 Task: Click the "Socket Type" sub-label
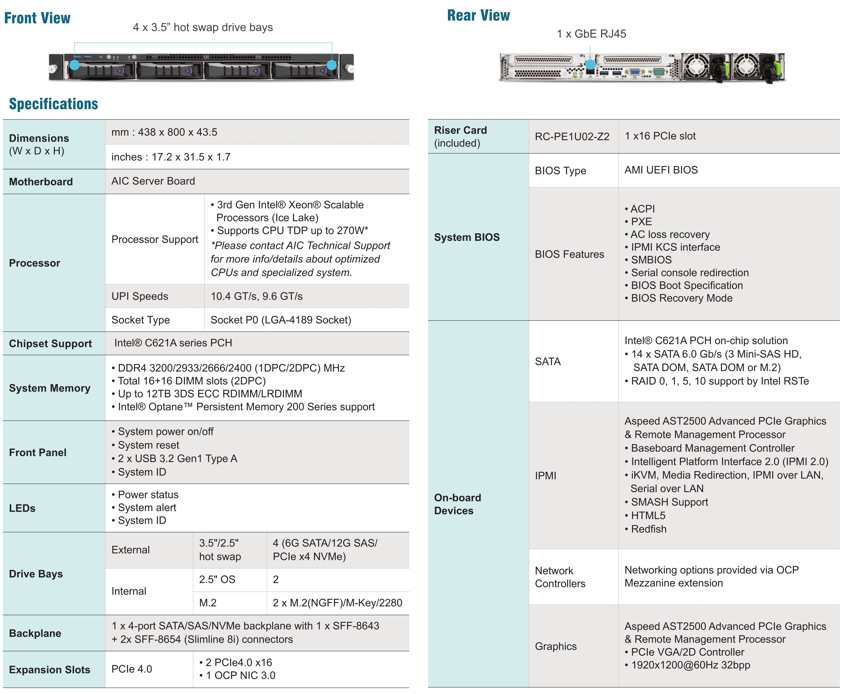pyautogui.click(x=140, y=320)
